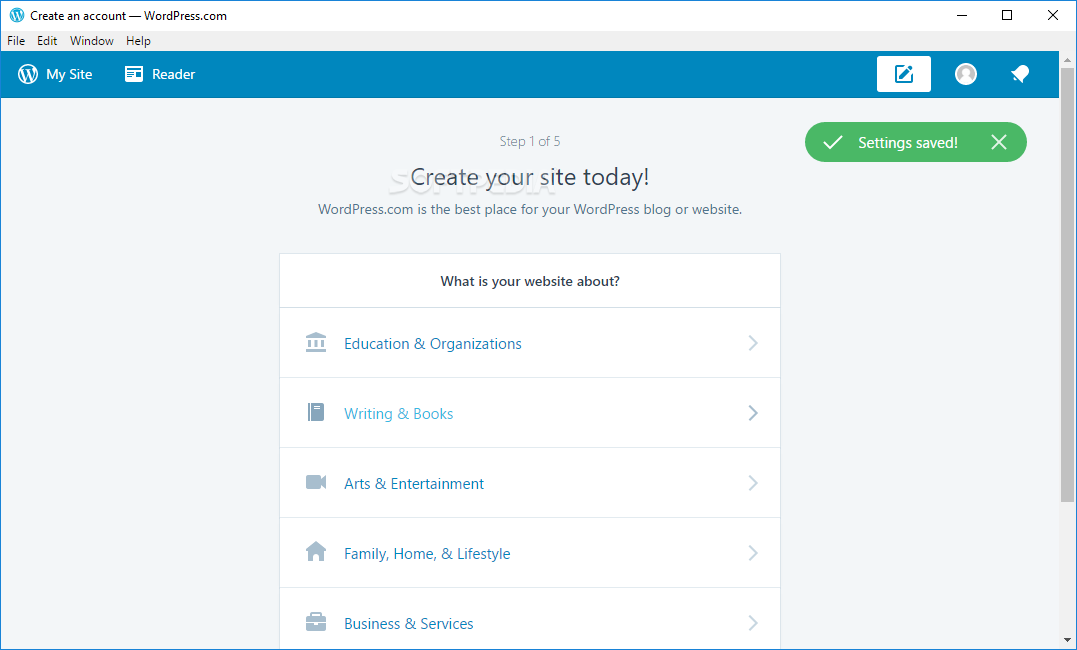
Task: Minimize the WordPress.com window
Action: coord(961,15)
